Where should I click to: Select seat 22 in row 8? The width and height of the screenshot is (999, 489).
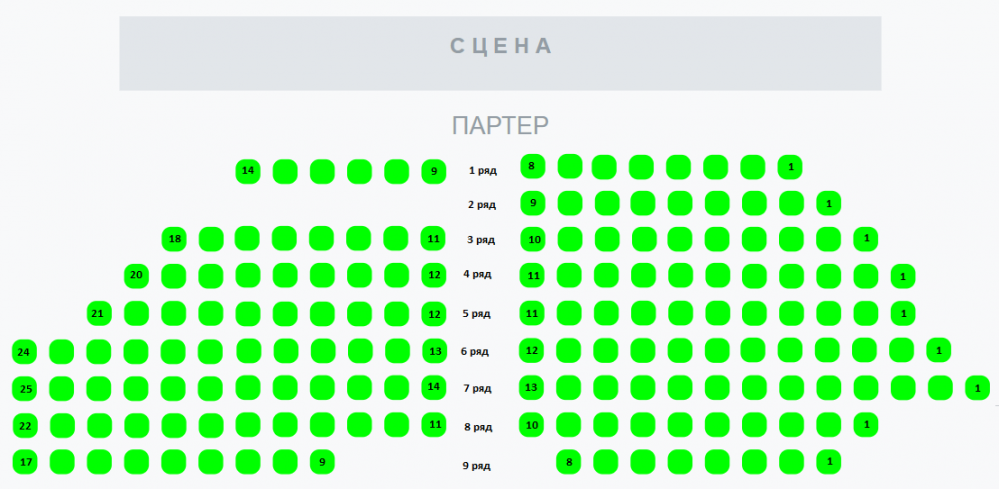click(x=25, y=426)
